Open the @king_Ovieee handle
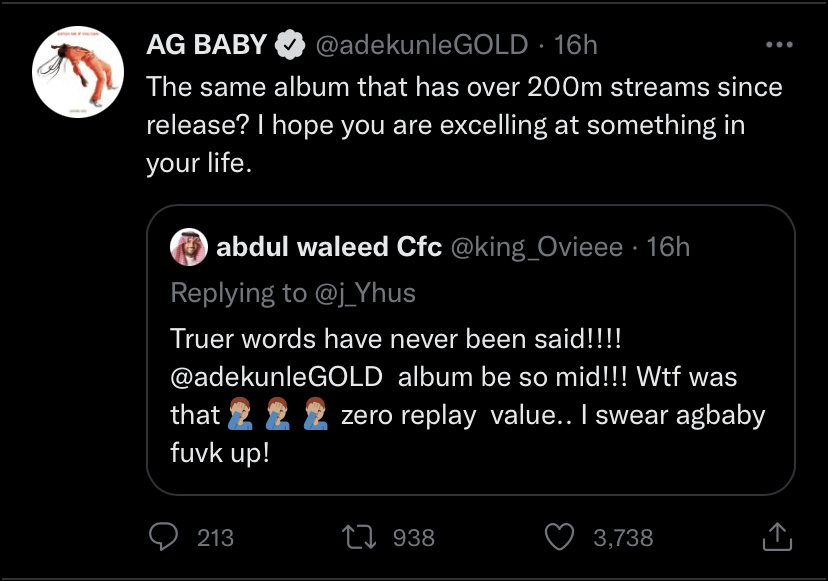Screen dimensions: 828x581 537,248
